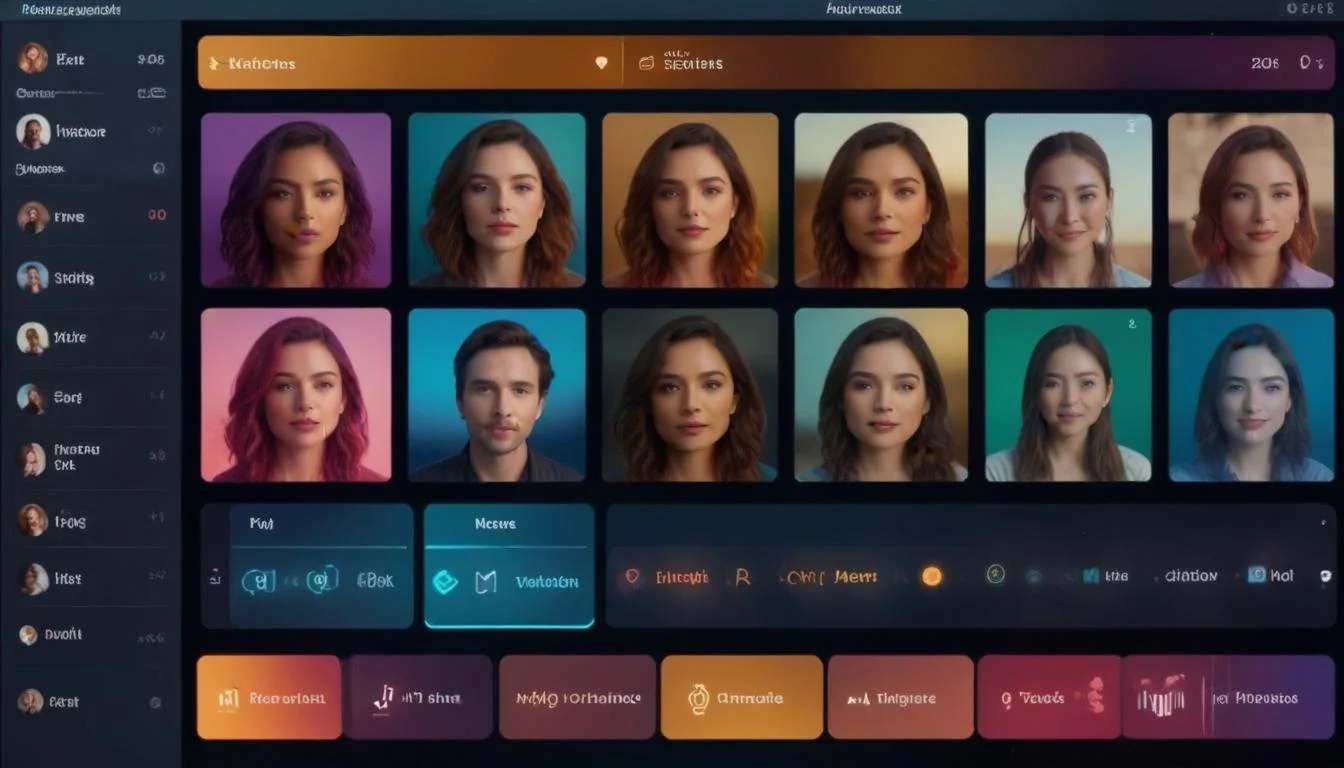The height and width of the screenshot is (768, 1344).
Task: Click the teal diamond icon in highlighted panel
Action: coord(445,582)
